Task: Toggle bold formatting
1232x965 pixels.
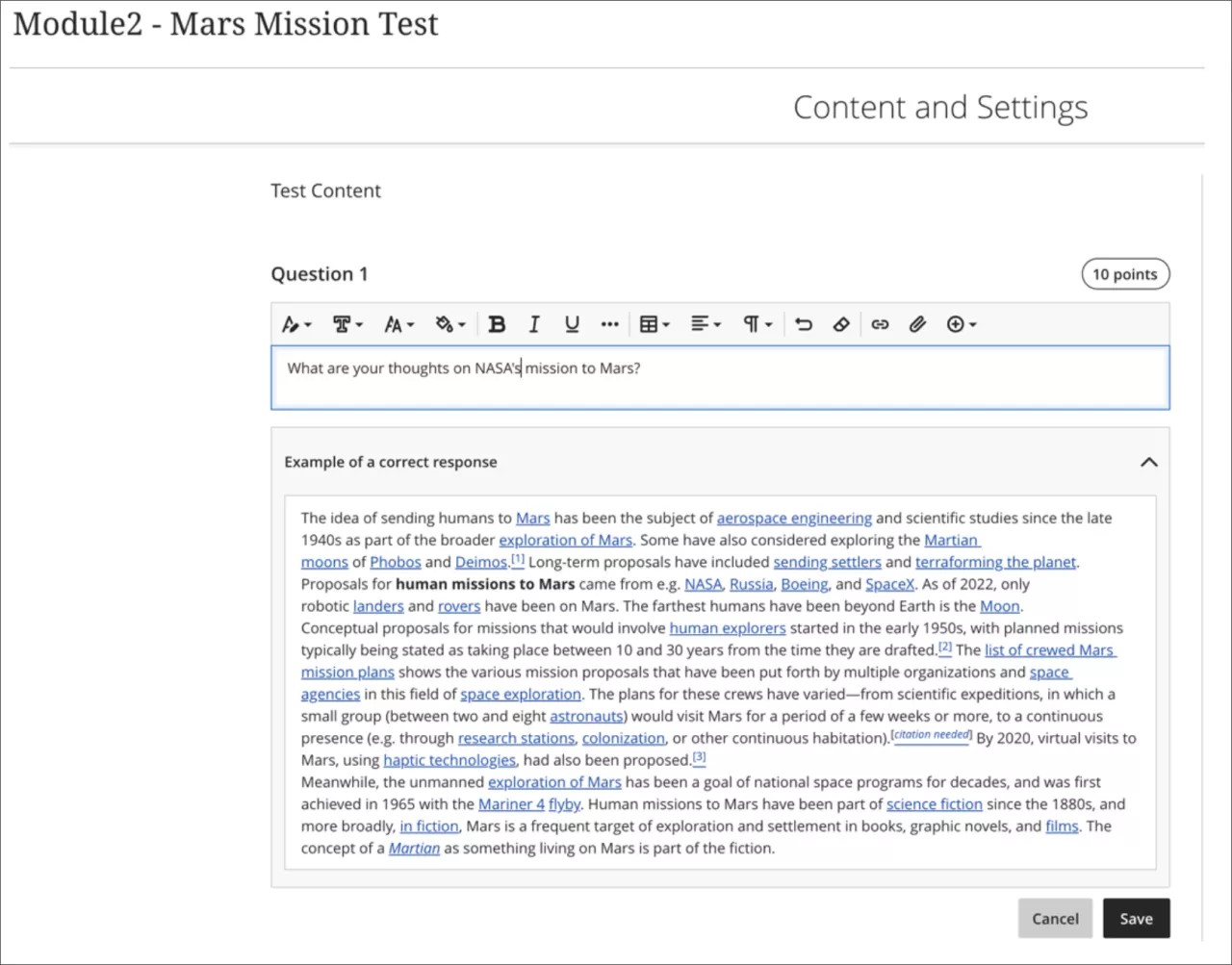Action: tap(497, 324)
